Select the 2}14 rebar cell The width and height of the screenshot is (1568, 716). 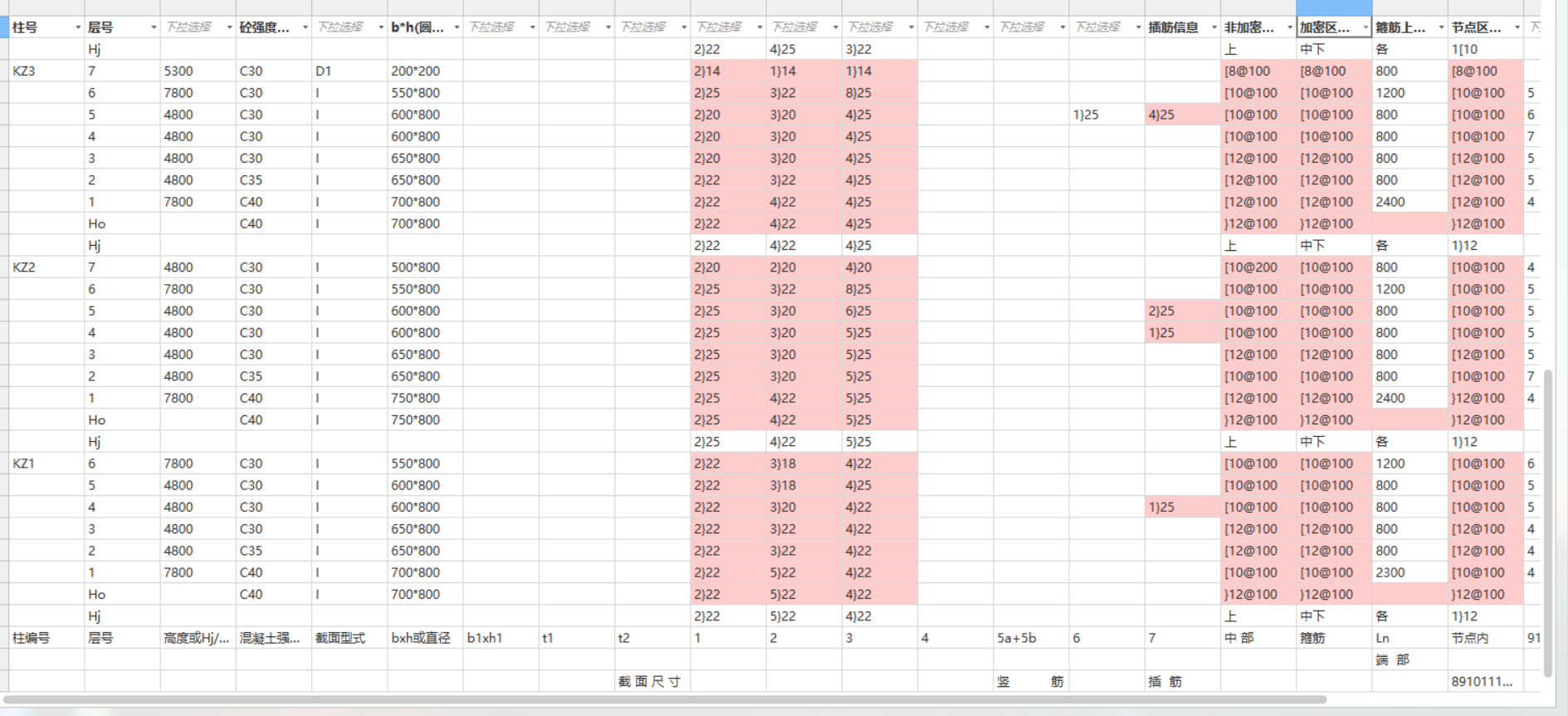728,71
